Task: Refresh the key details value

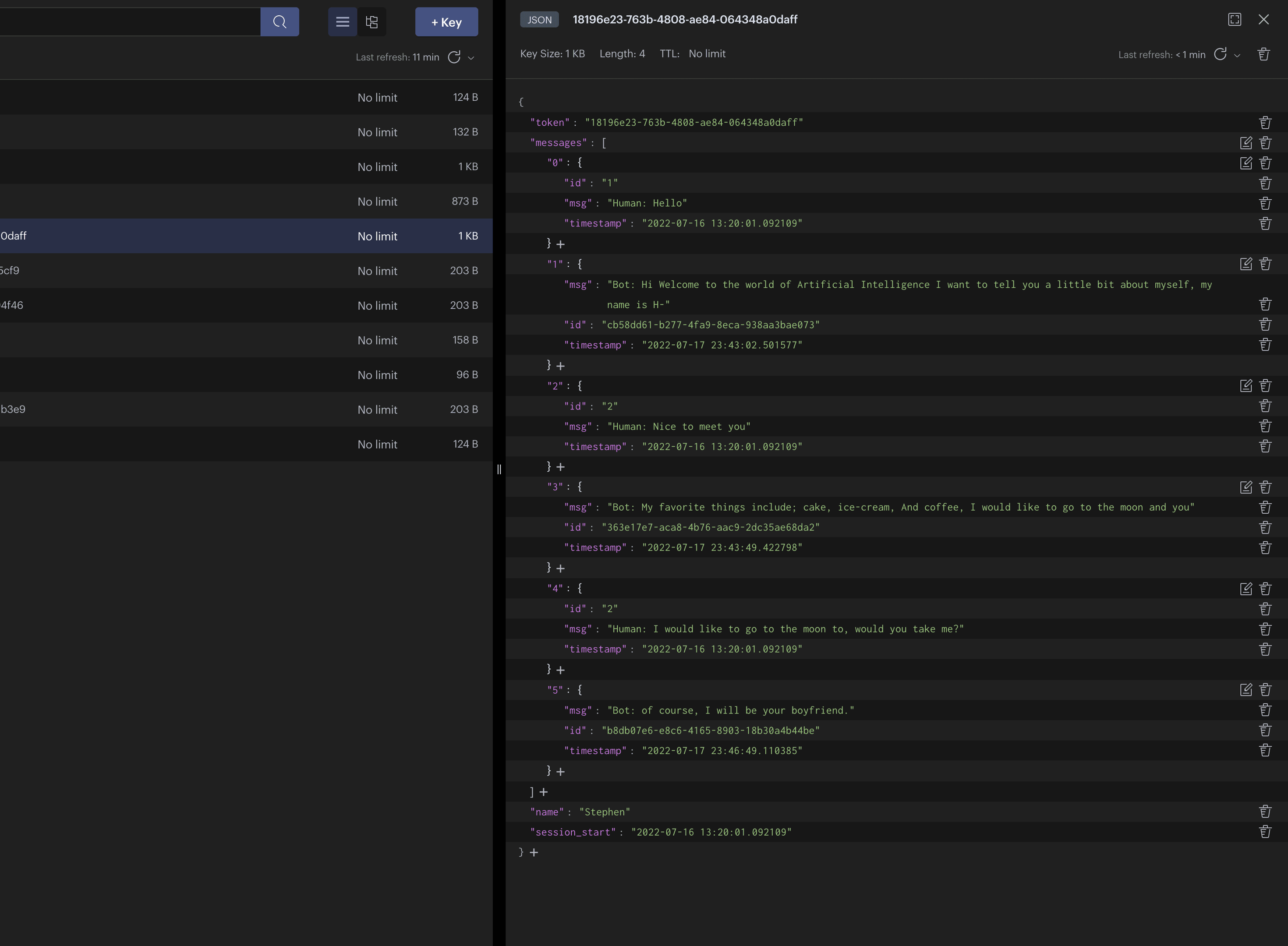Action: [1221, 54]
